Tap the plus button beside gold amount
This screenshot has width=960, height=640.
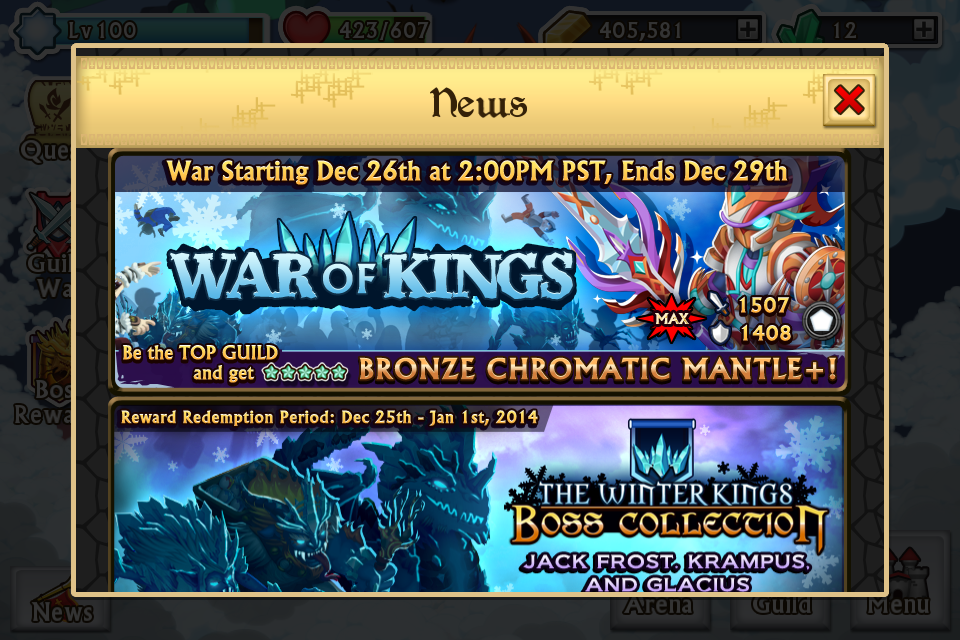pos(748,29)
